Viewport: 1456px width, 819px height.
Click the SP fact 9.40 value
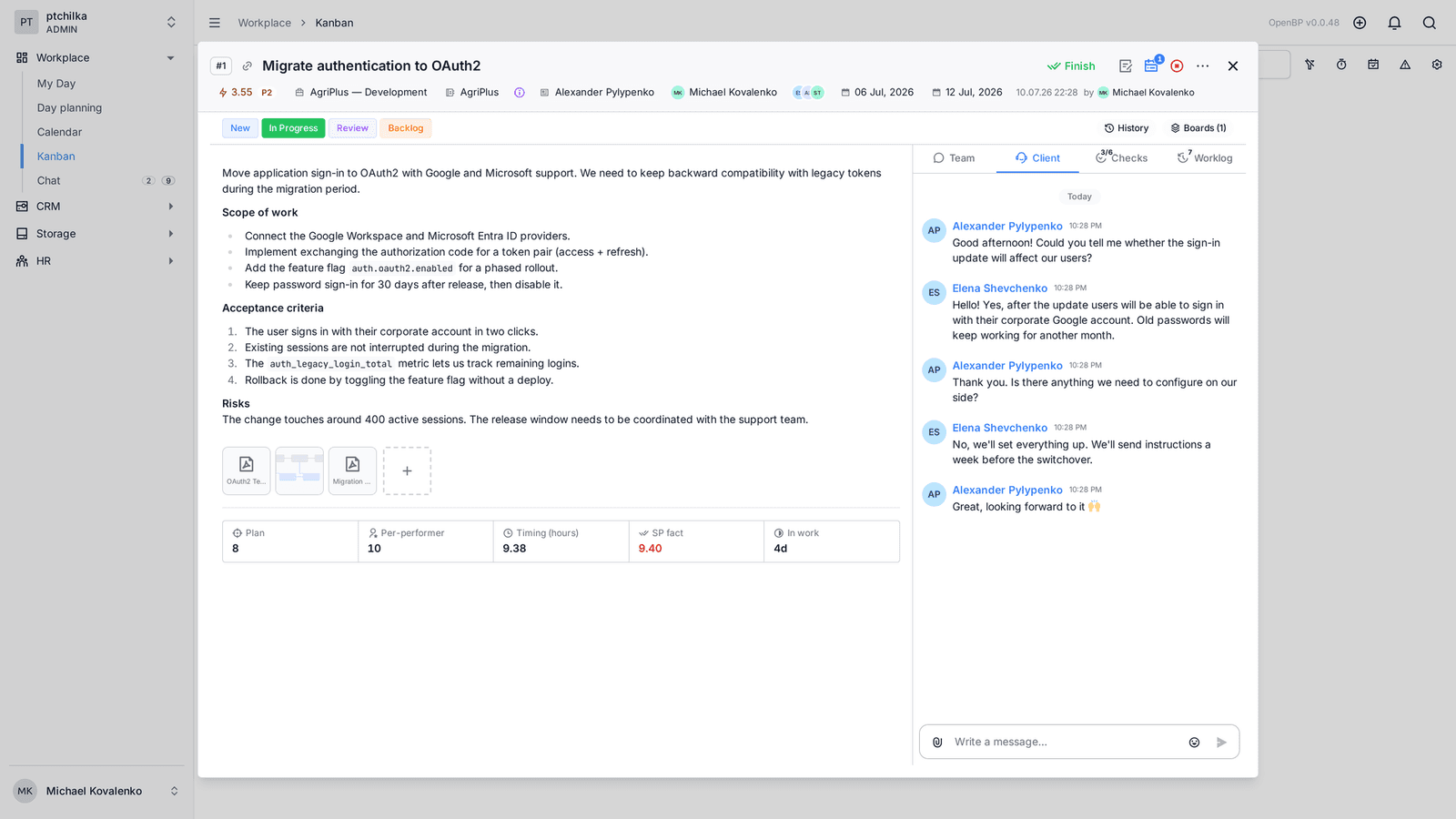[x=650, y=549]
